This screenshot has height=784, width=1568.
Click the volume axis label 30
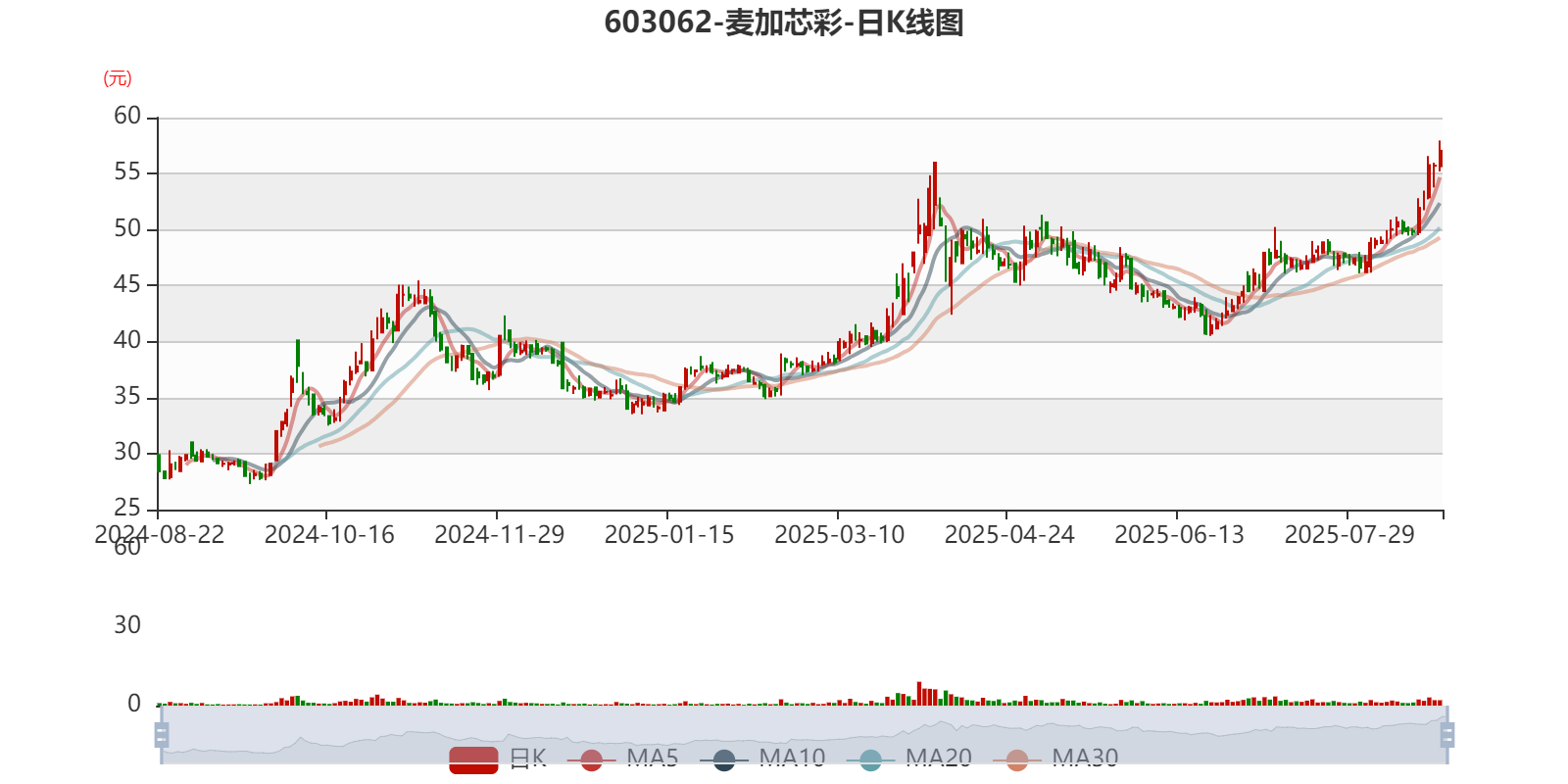[127, 625]
